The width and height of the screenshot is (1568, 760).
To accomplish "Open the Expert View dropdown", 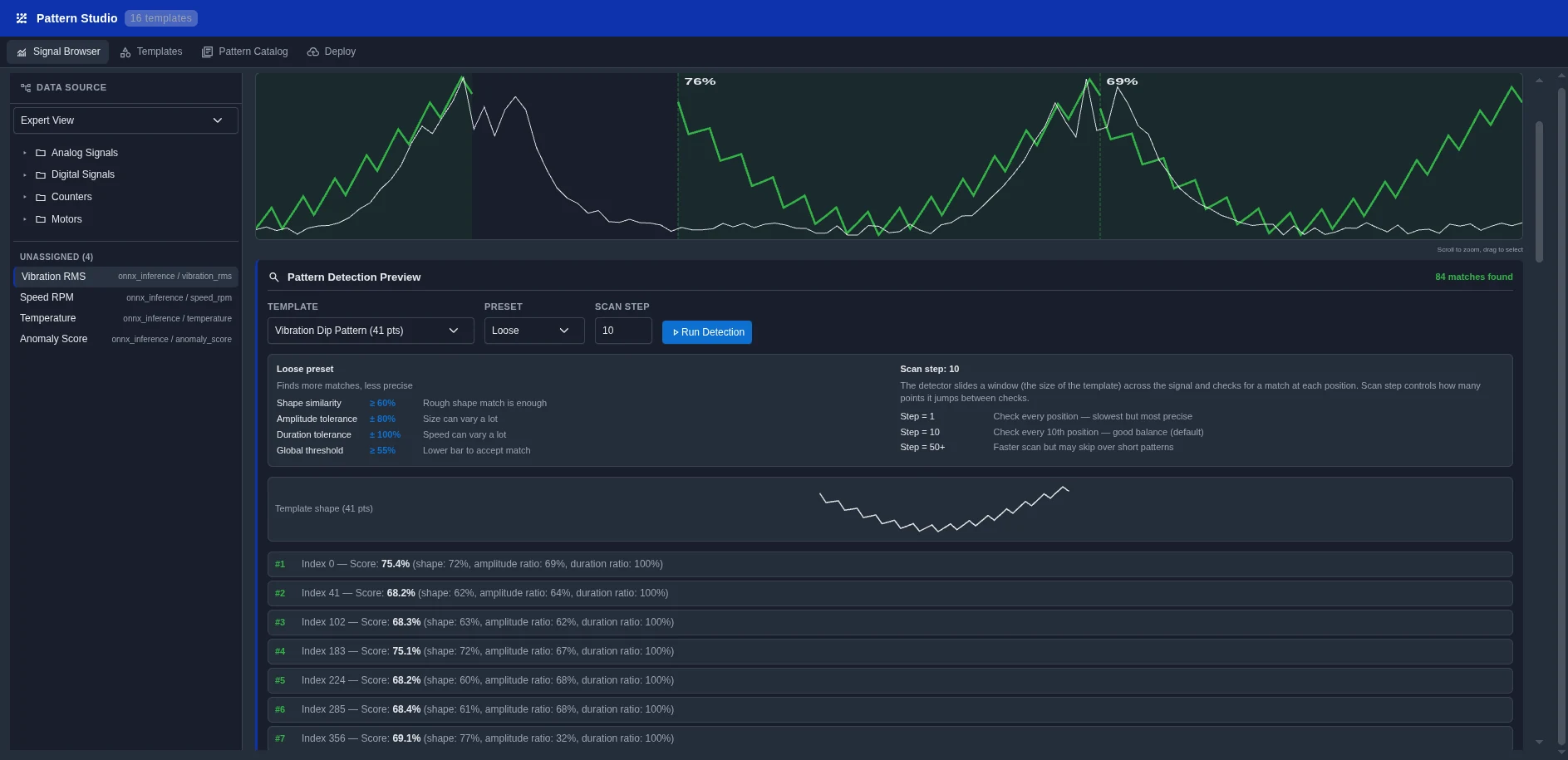I will pyautogui.click(x=125, y=120).
